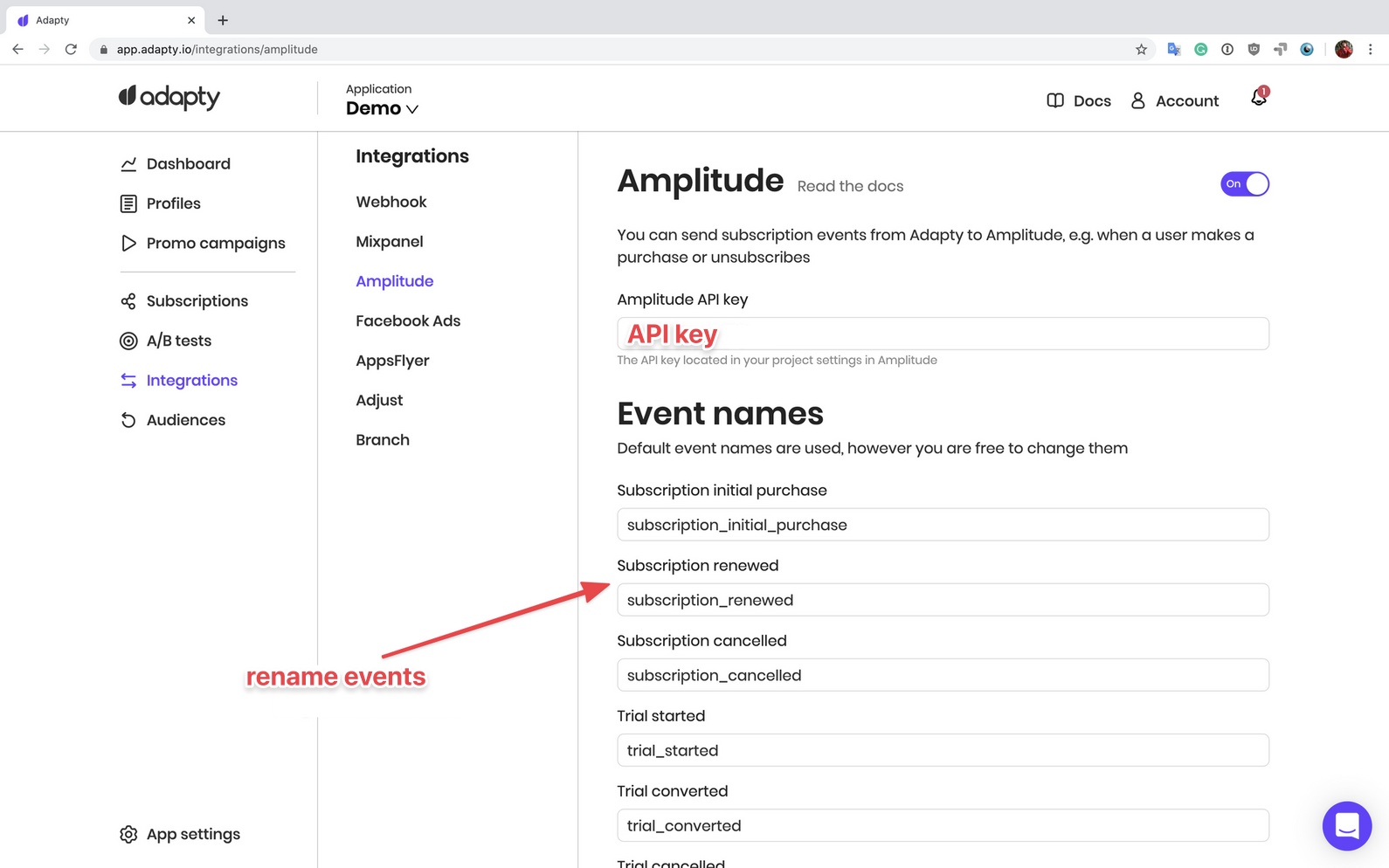Click the Audiences refresh icon

coord(128,420)
